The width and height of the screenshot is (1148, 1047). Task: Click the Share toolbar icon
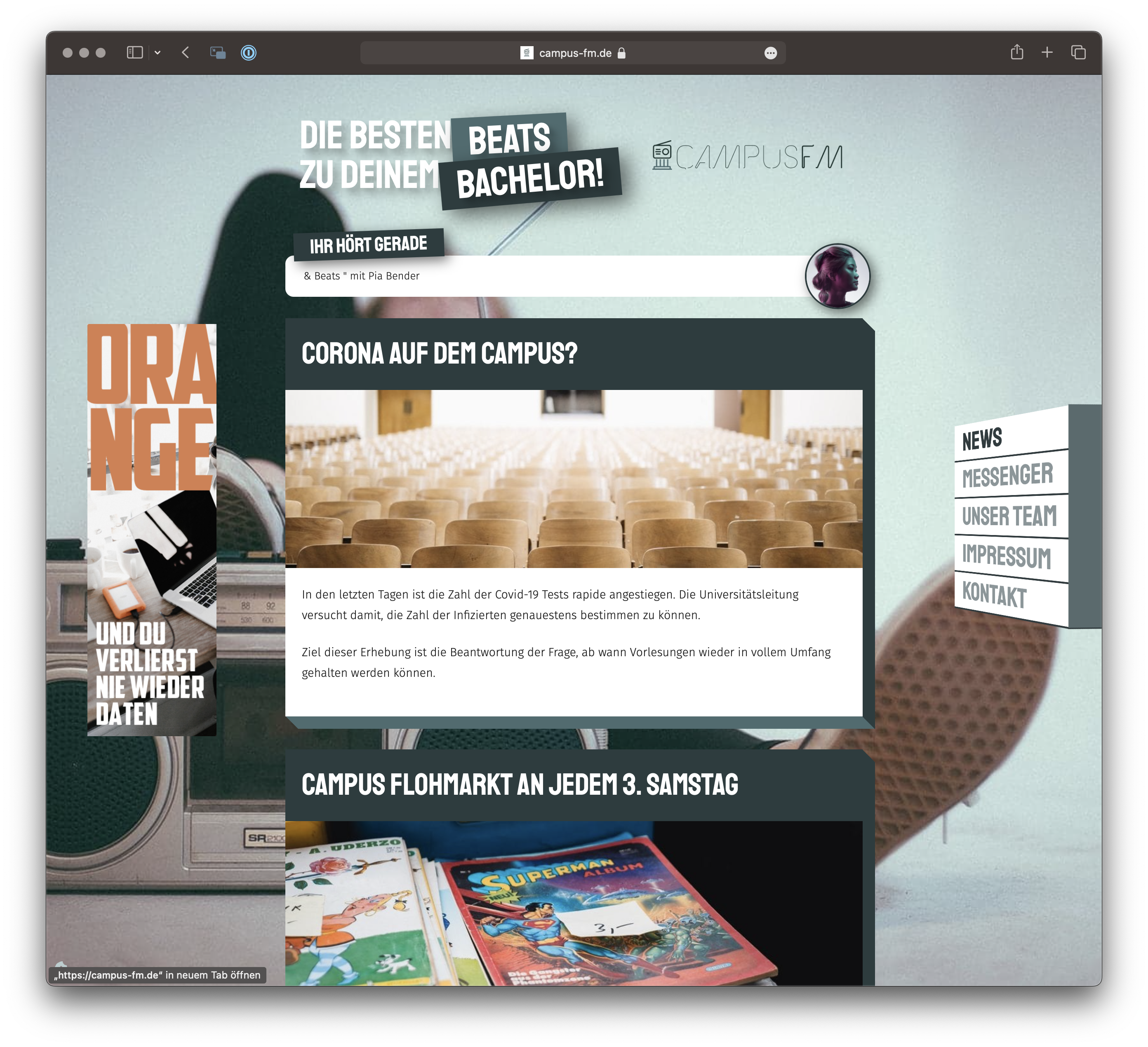tap(1017, 52)
